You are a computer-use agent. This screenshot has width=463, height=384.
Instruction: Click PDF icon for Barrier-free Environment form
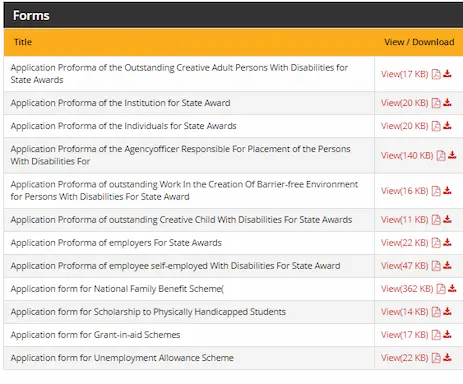pos(436,191)
